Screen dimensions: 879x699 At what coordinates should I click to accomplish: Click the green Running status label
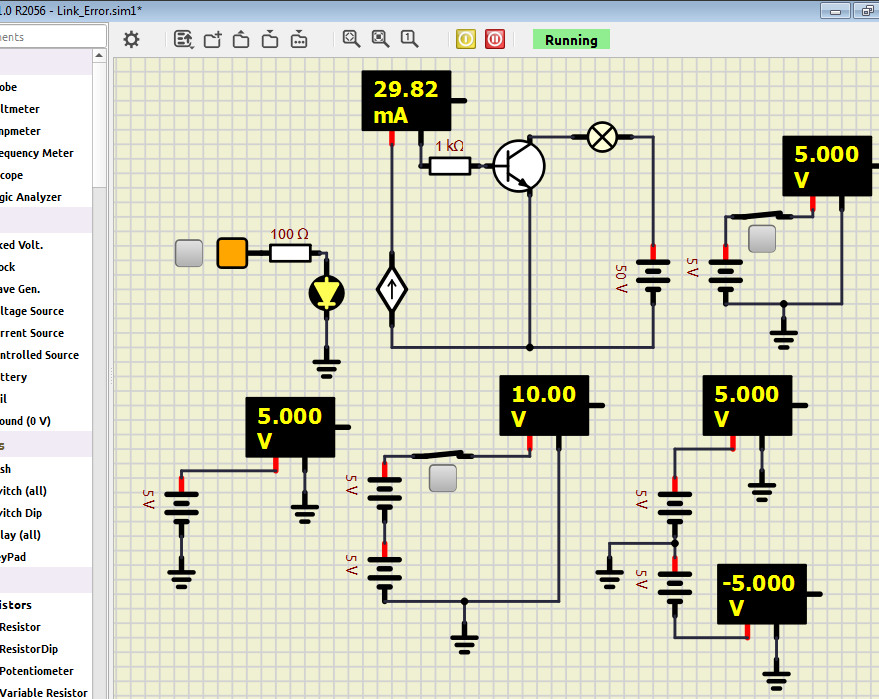[x=571, y=40]
